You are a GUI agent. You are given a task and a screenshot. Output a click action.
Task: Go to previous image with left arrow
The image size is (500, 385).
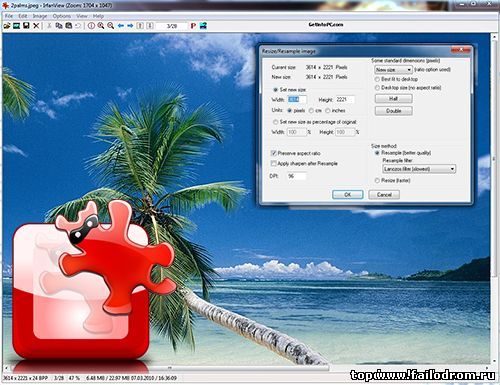click(x=121, y=26)
